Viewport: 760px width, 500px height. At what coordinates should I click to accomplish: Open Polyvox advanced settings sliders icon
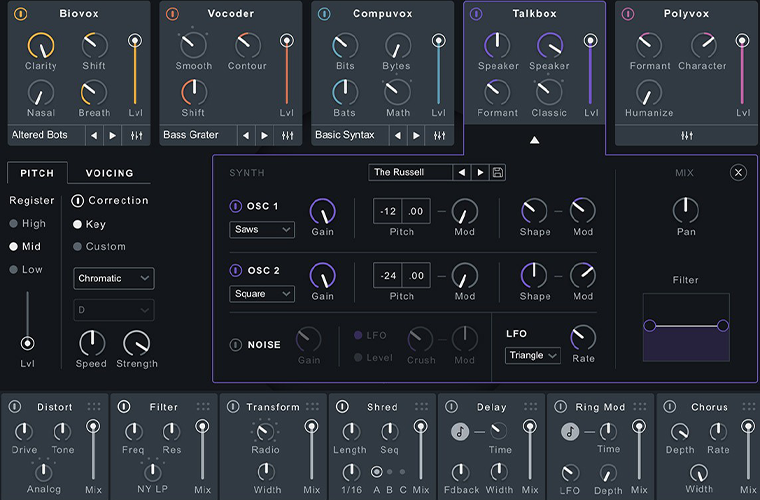tap(687, 136)
